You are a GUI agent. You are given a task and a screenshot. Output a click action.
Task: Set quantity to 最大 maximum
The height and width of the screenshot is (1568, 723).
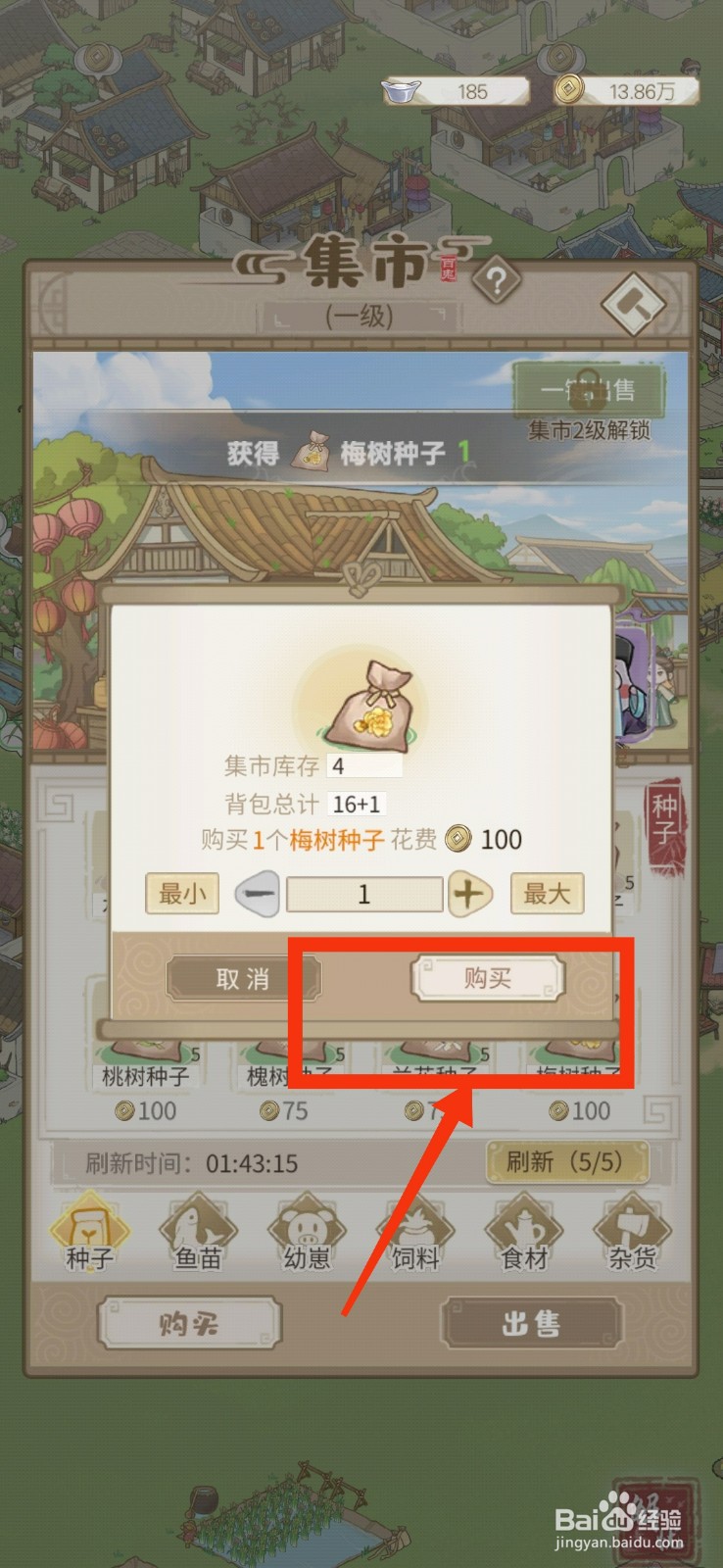[x=547, y=894]
